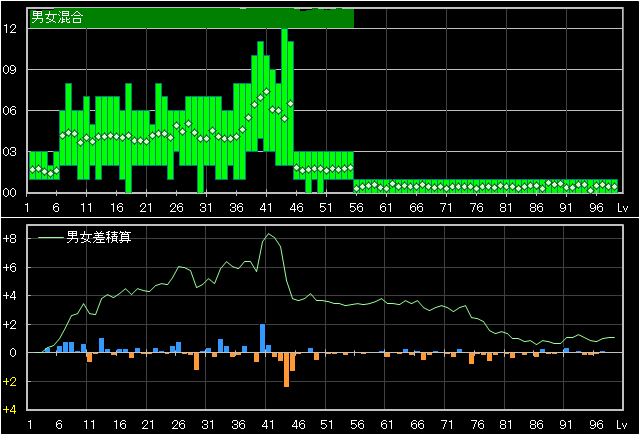Click the highest diamond marker near level 41
Viewport: 640px width, 435px height.
click(x=267, y=92)
